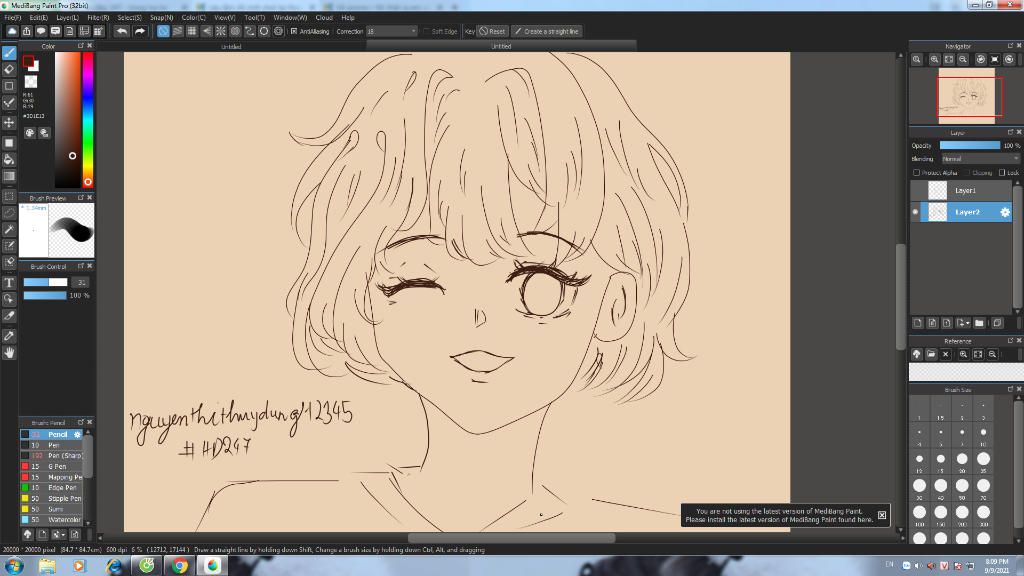Click the foreground color swatch
Screen dimensions: 1024x576
tap(28, 61)
